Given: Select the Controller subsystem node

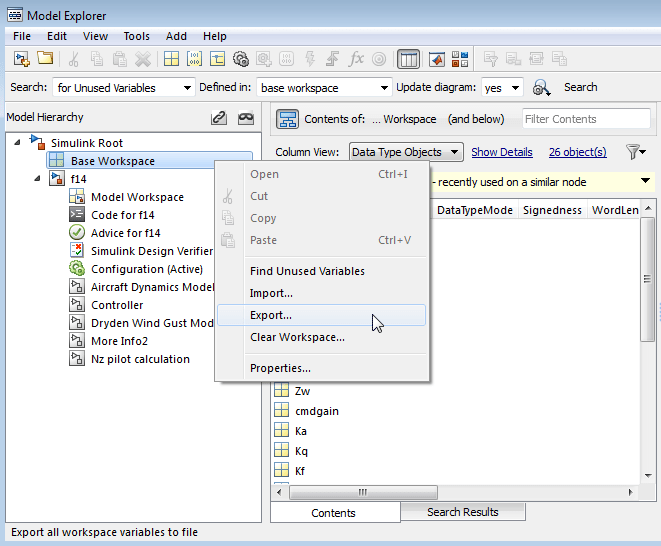Looking at the screenshot, I should [x=117, y=305].
